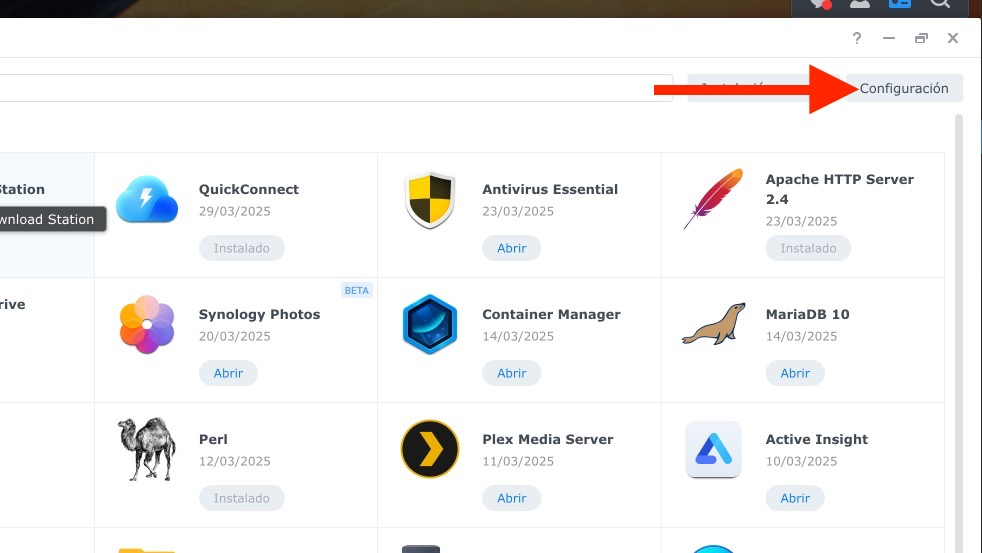Click Abrir for Synology Photos
Viewport: 982px width, 553px height.
[228, 373]
